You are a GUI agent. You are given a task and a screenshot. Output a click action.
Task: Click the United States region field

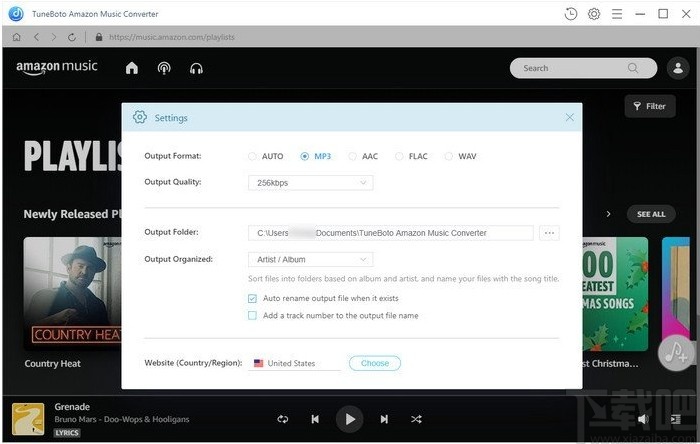point(294,363)
